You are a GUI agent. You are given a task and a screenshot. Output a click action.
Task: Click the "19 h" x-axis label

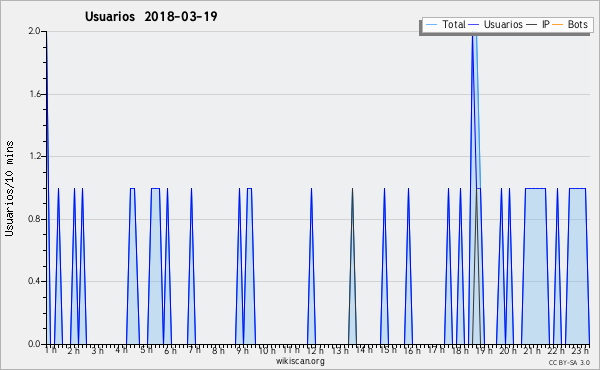pyautogui.click(x=484, y=350)
